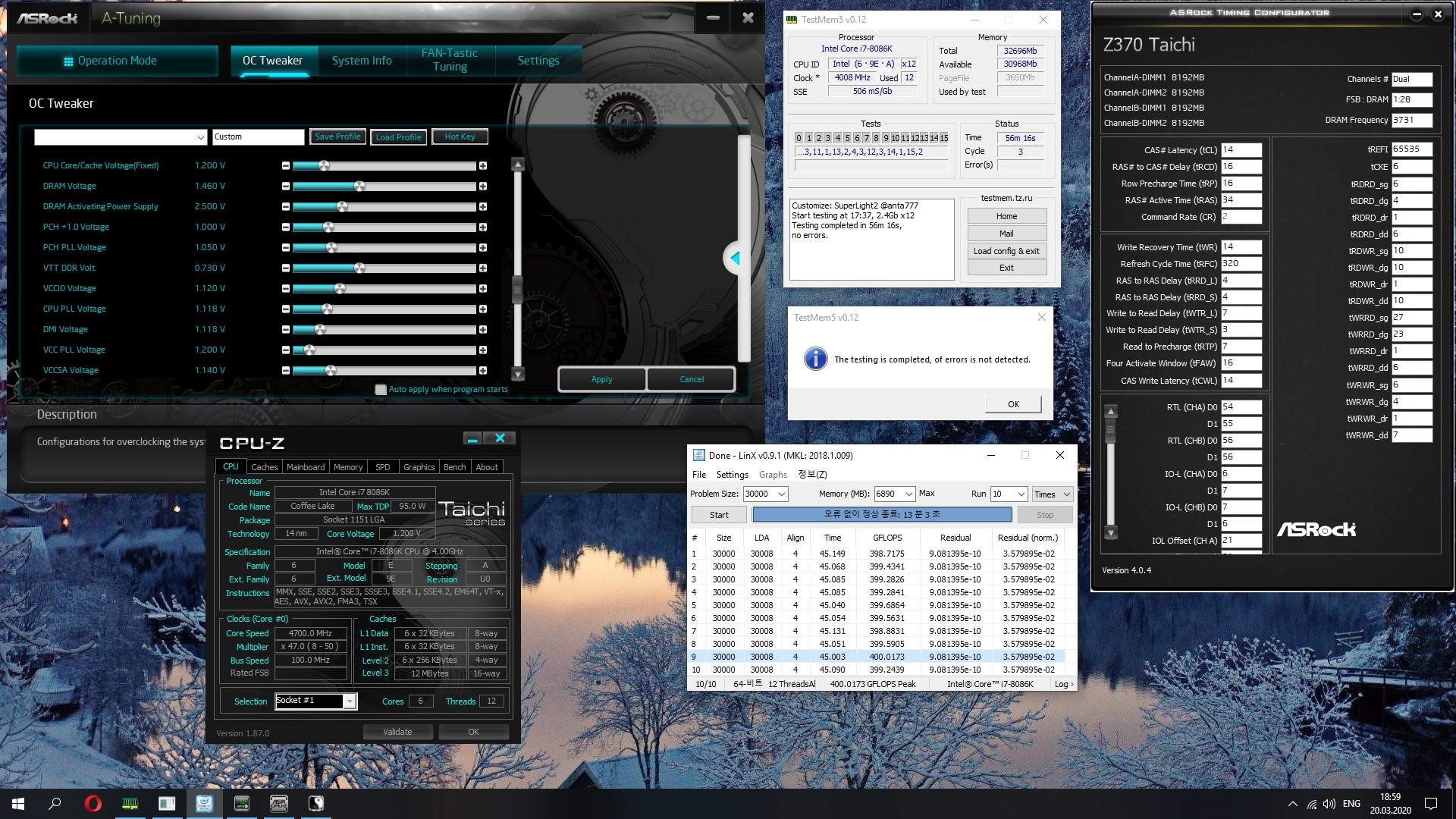Click the blue side-panel arrow in A-Tuning
Screen dimensions: 1456x819
pyautogui.click(x=734, y=259)
